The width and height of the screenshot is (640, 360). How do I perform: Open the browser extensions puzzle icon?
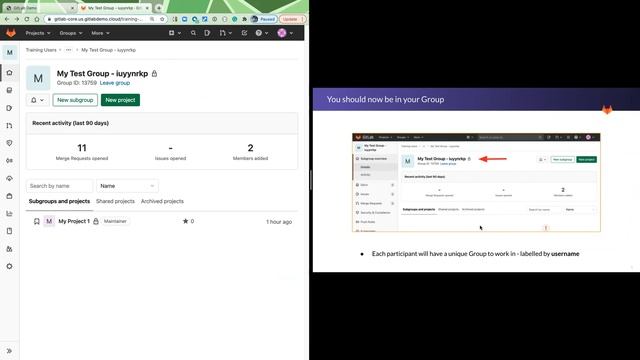[x=244, y=19]
